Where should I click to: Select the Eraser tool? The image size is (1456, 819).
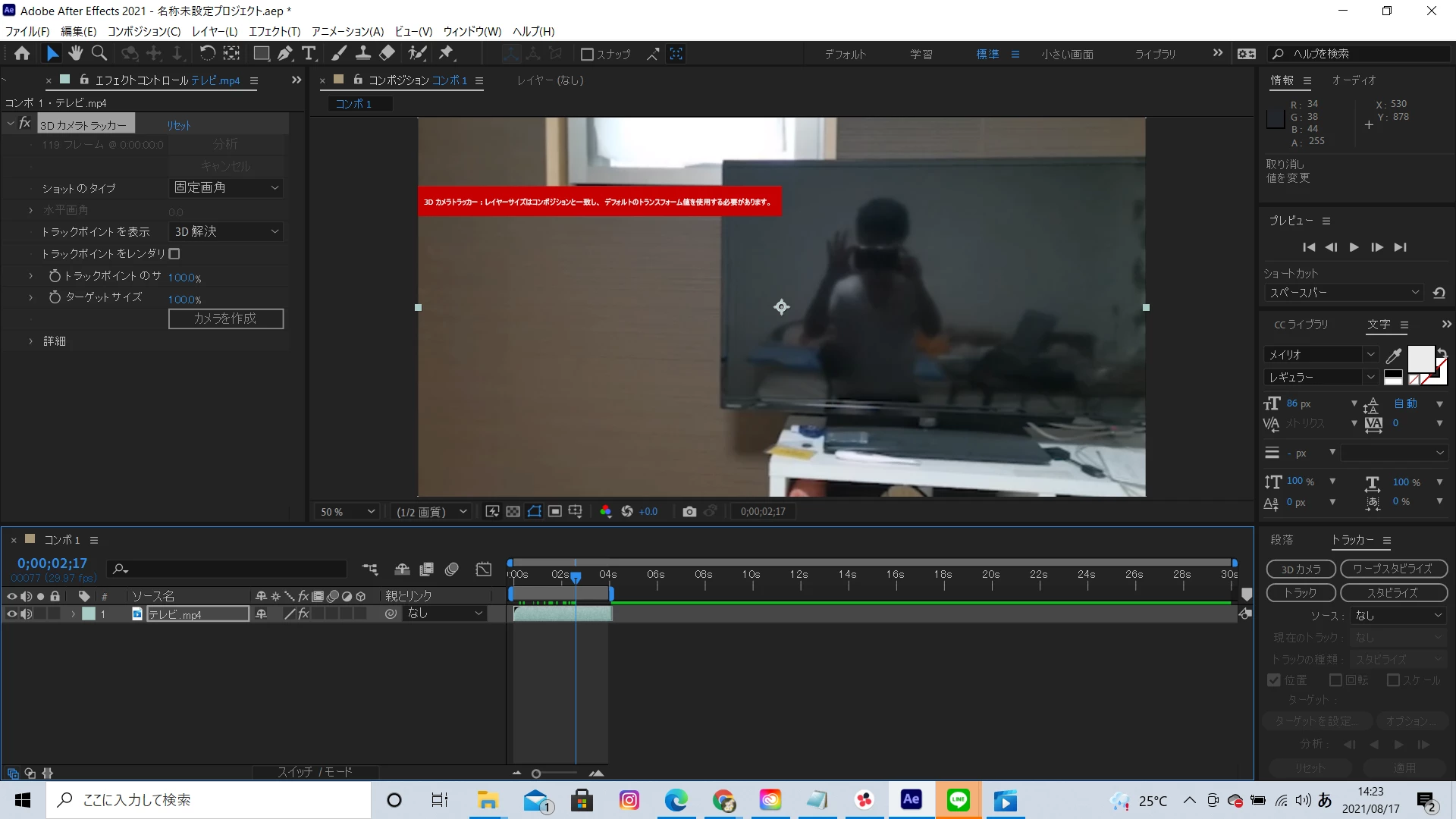pyautogui.click(x=387, y=53)
